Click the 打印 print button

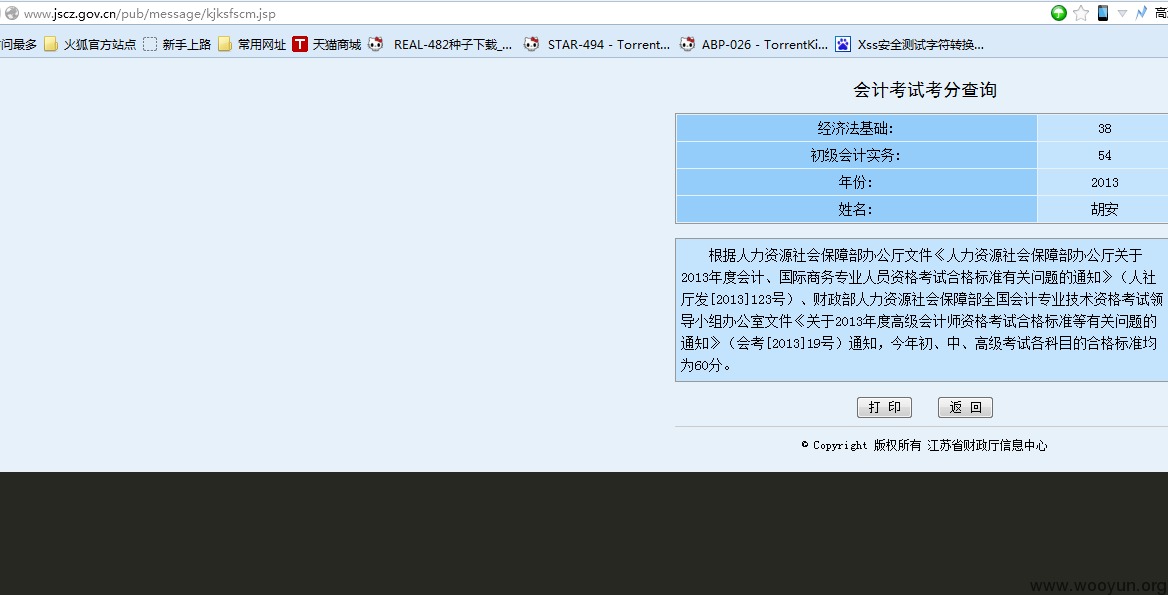884,407
